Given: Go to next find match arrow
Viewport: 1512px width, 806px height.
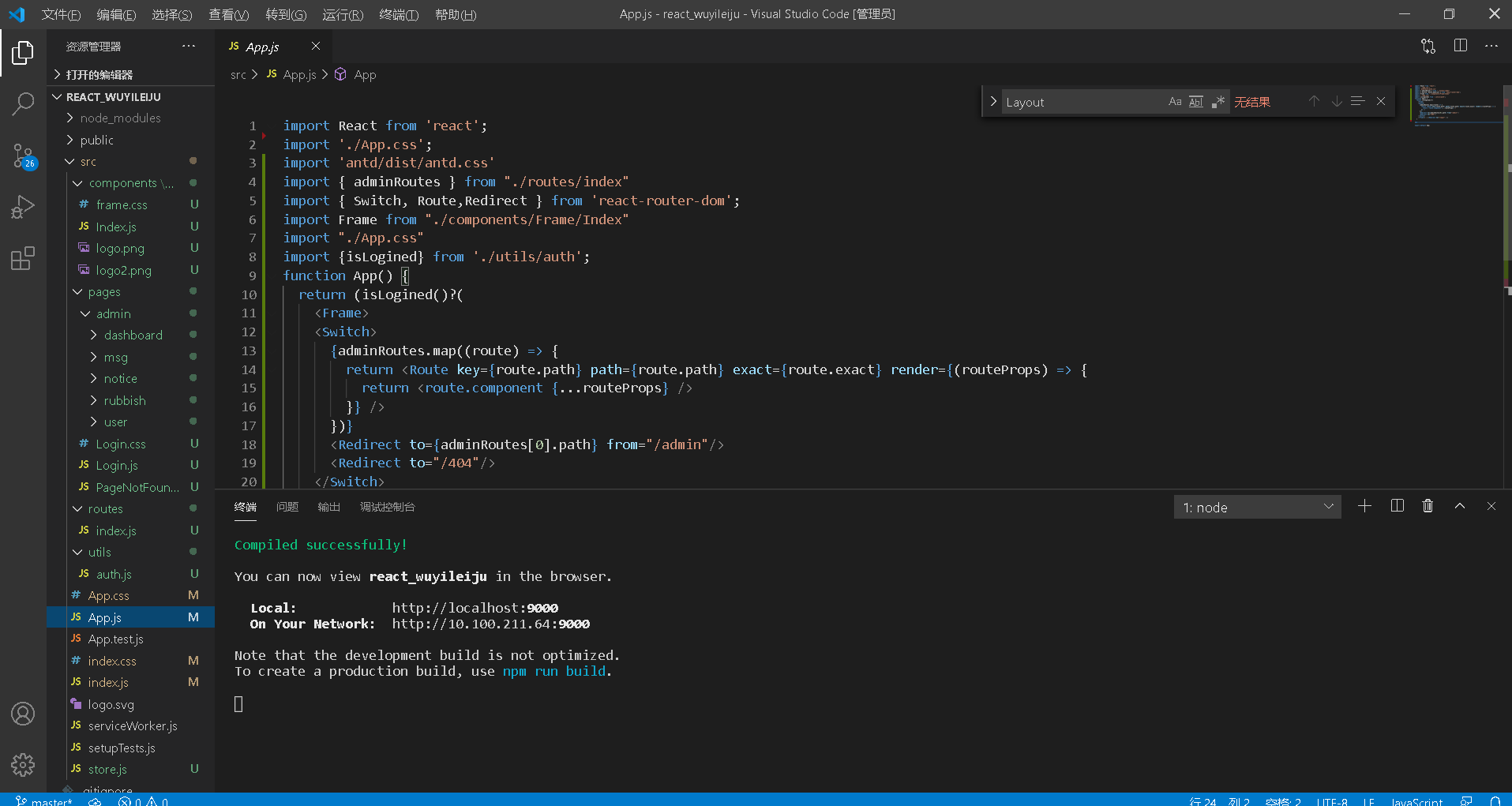Looking at the screenshot, I should pyautogui.click(x=1337, y=101).
